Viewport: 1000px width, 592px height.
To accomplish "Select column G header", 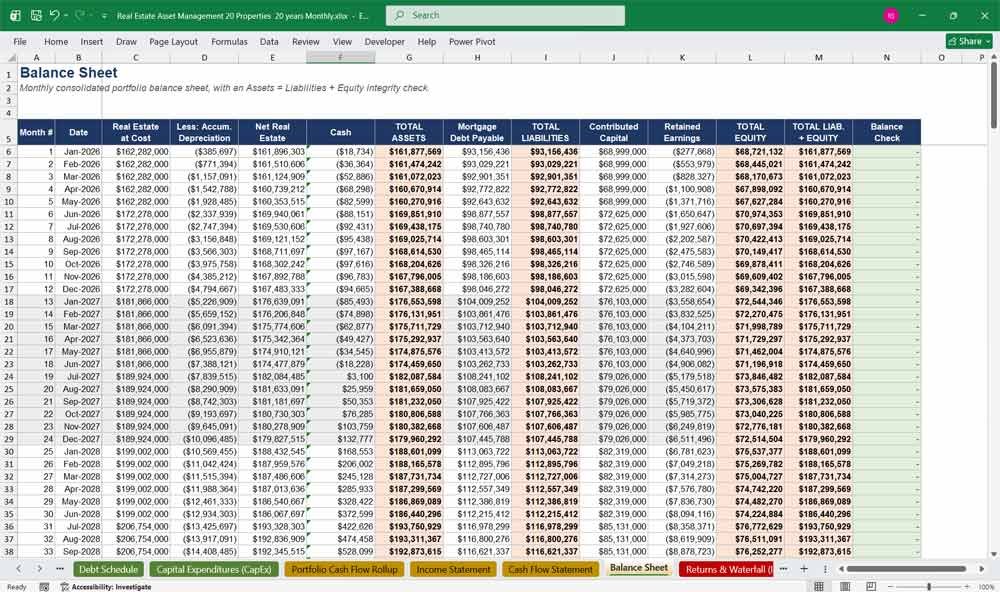I will (x=409, y=57).
